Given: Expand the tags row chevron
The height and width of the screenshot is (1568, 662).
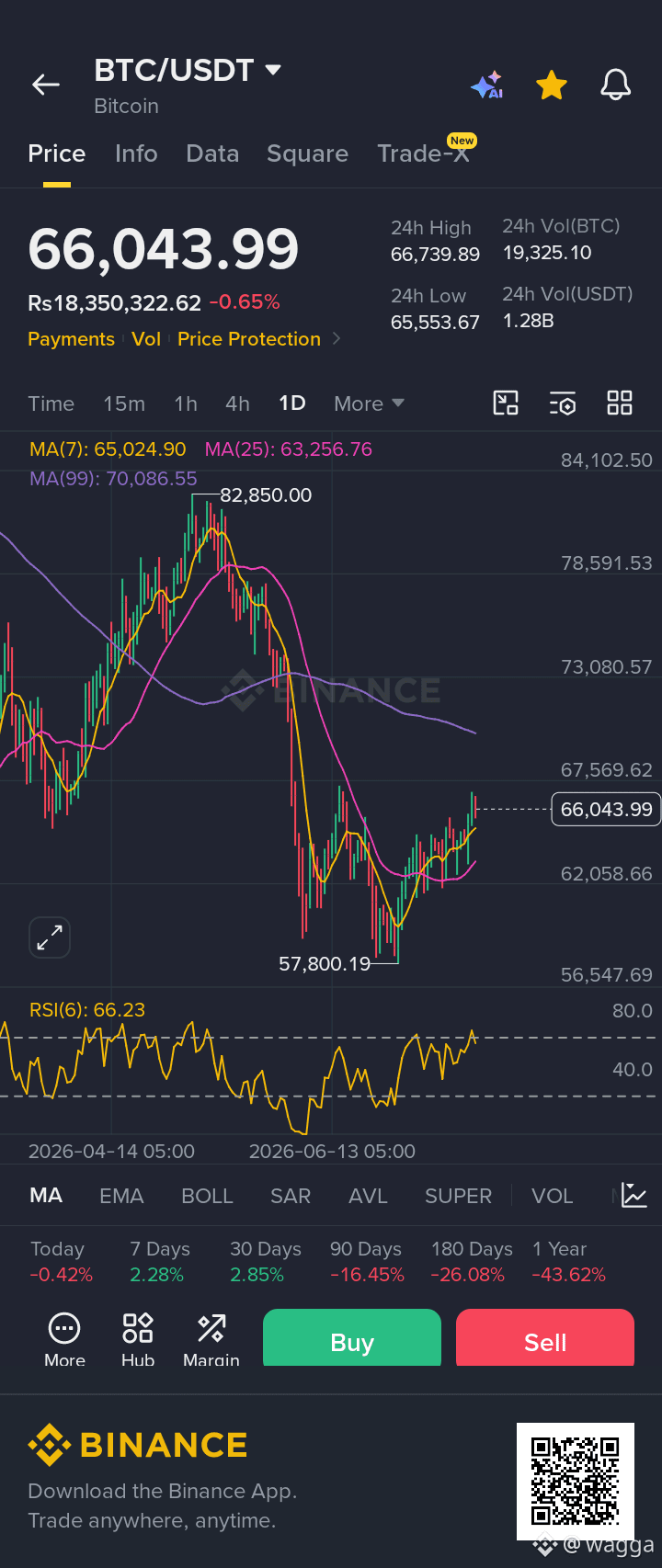Looking at the screenshot, I should (337, 339).
